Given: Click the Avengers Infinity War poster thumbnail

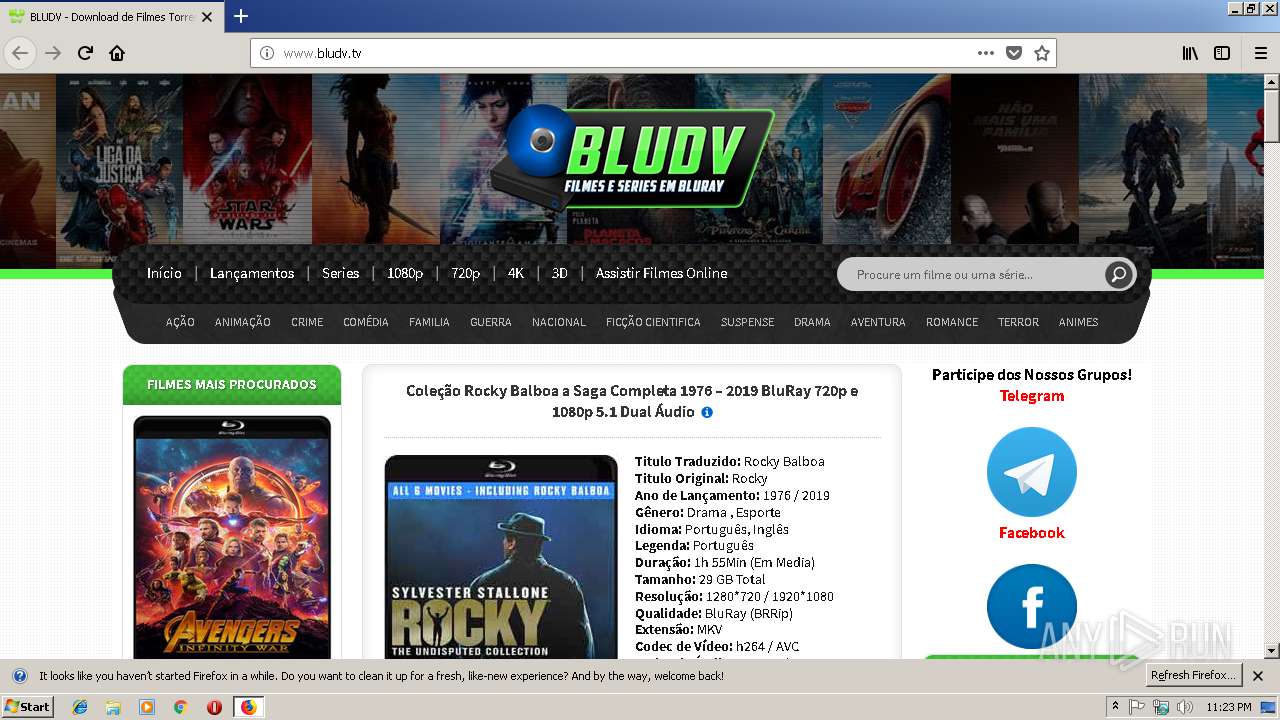Looking at the screenshot, I should pos(232,537).
